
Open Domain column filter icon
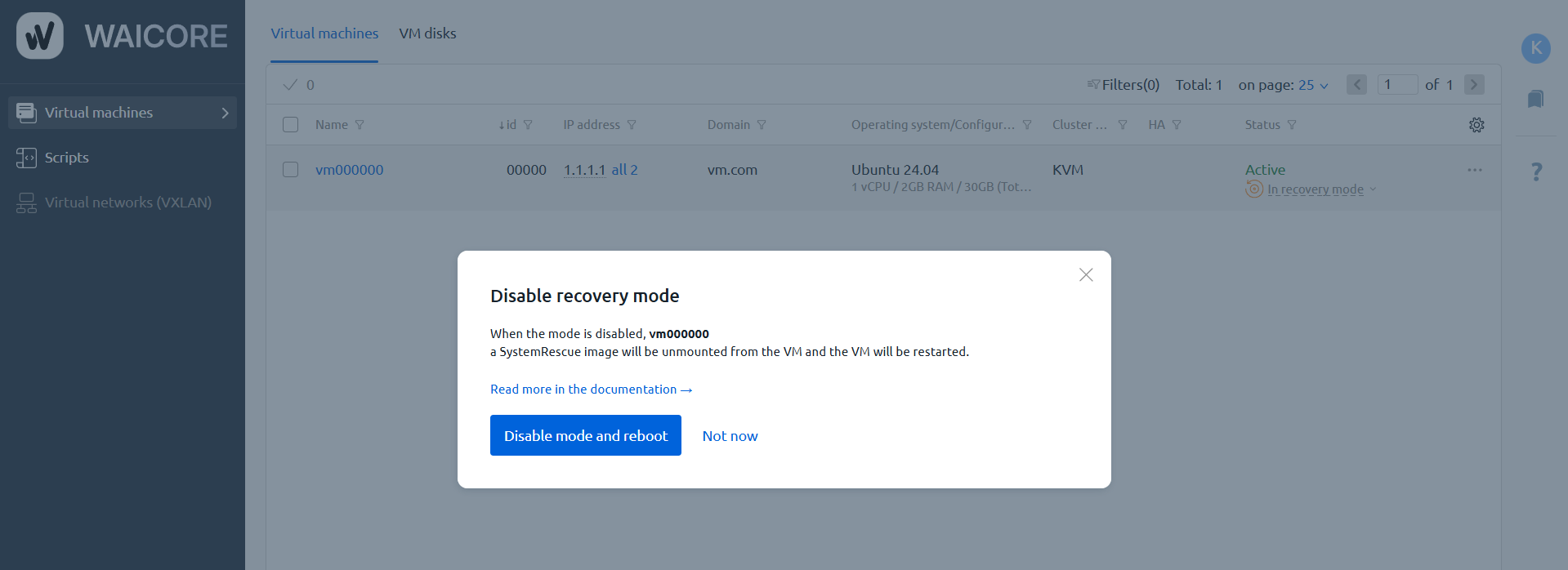[762, 125]
